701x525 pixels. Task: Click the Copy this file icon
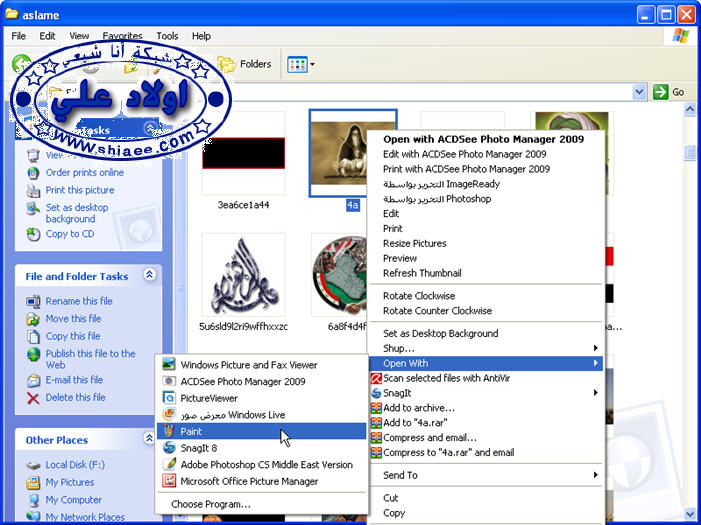coord(33,336)
